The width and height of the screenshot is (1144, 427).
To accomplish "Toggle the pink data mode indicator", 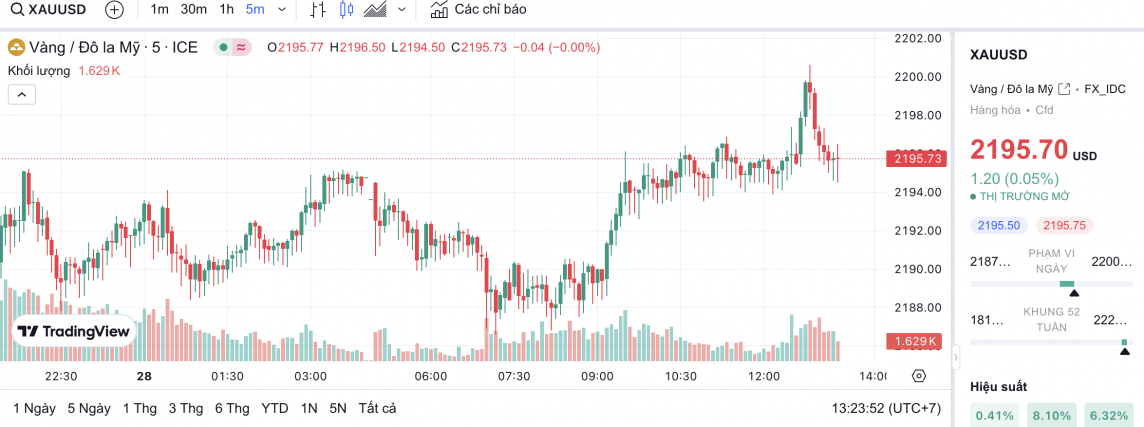I will tap(241, 47).
